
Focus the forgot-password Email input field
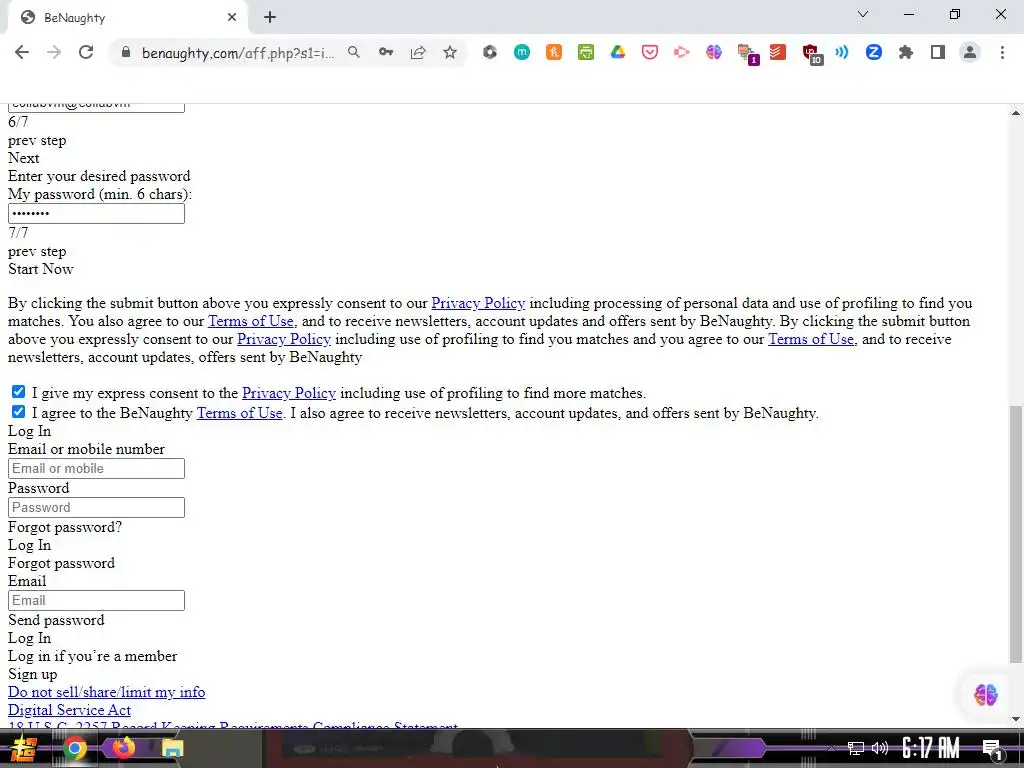point(96,600)
